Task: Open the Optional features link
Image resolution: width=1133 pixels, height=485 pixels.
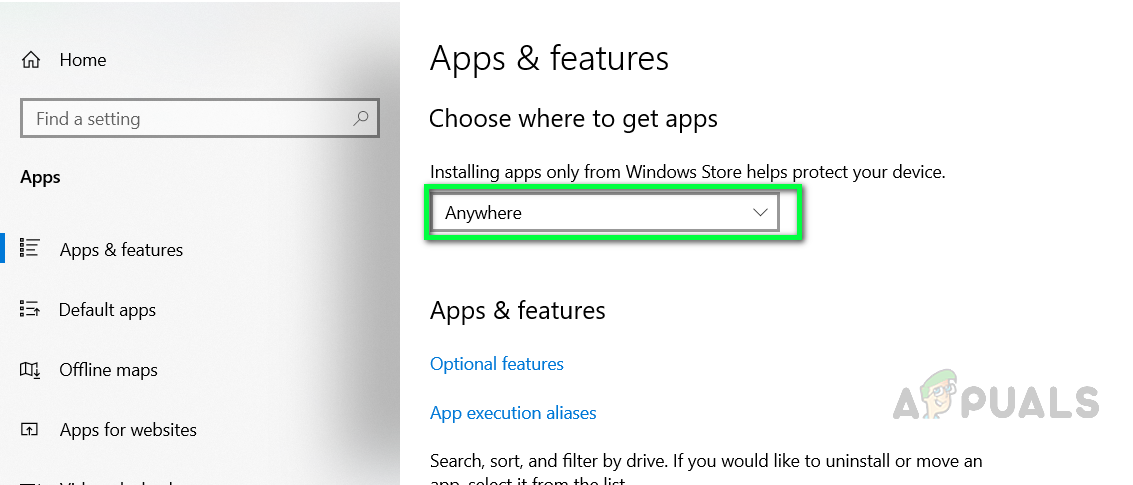Action: tap(497, 364)
